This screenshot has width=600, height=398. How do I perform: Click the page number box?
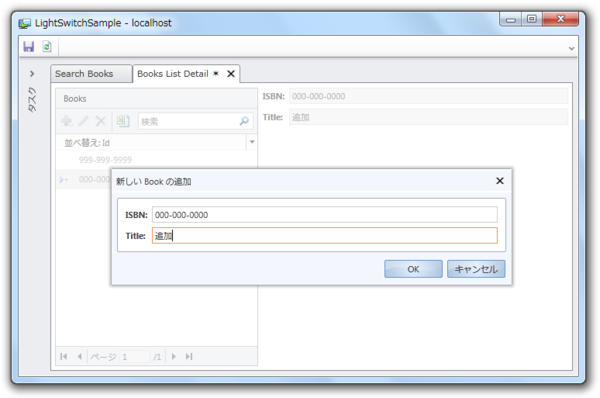(135, 357)
